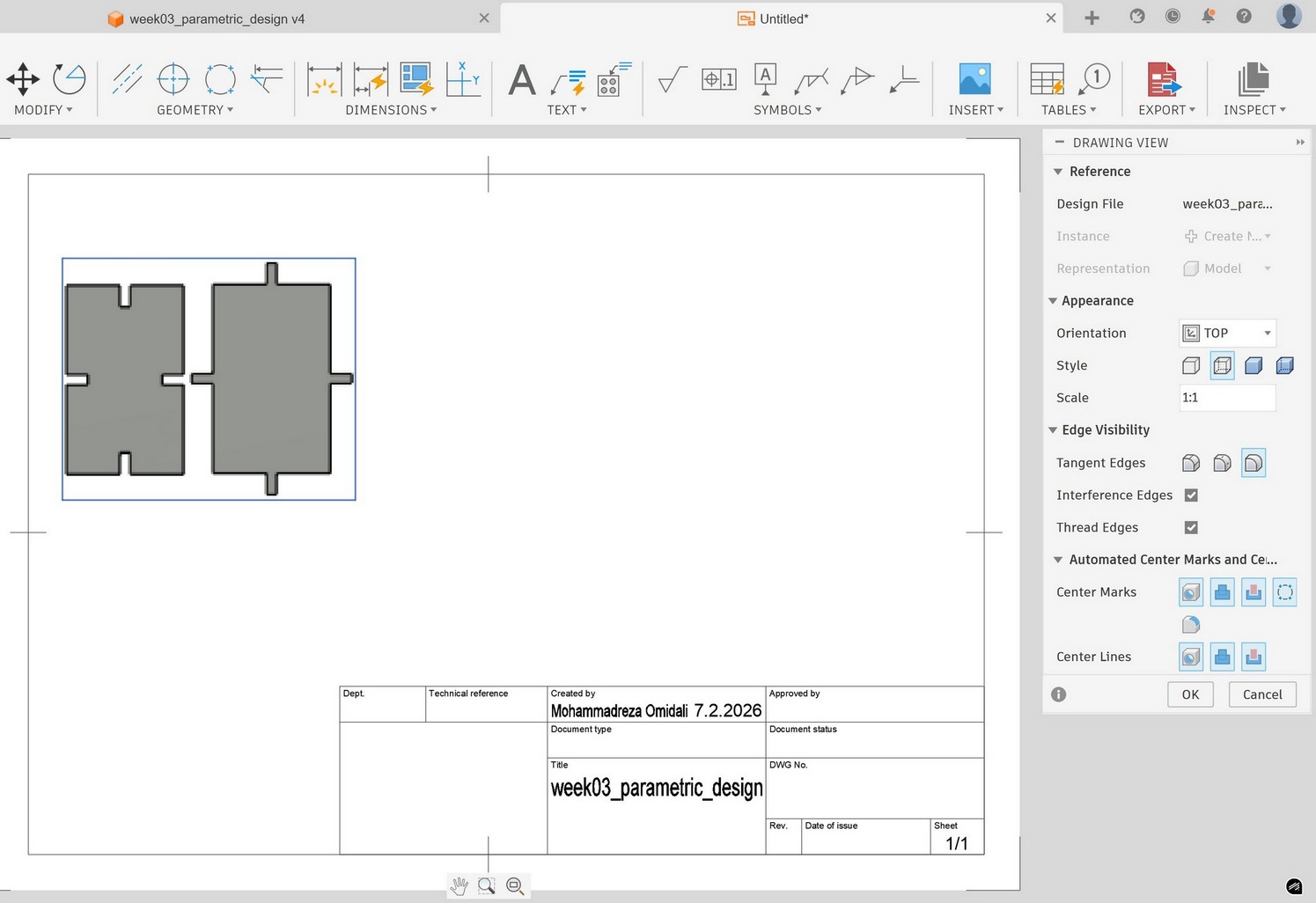Open the Orientation dropdown
Screen dimensions: 1316x903
1227,333
